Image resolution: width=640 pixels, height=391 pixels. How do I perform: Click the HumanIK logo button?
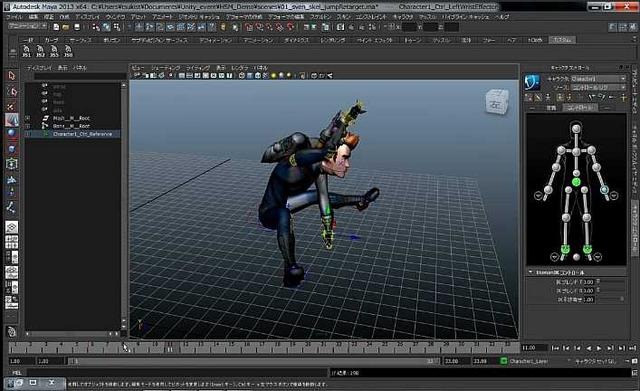(532, 82)
